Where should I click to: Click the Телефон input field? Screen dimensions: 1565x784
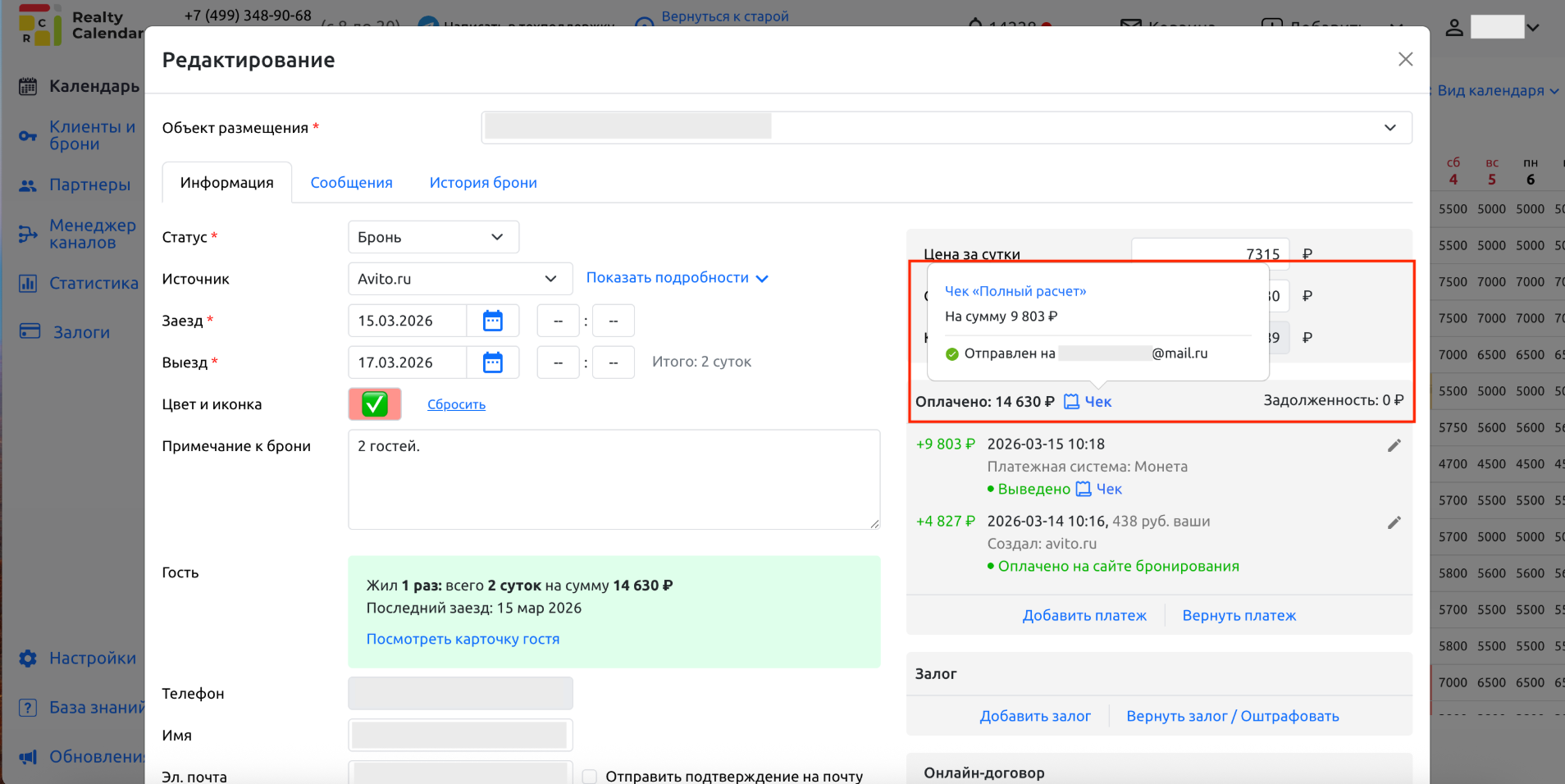460,694
